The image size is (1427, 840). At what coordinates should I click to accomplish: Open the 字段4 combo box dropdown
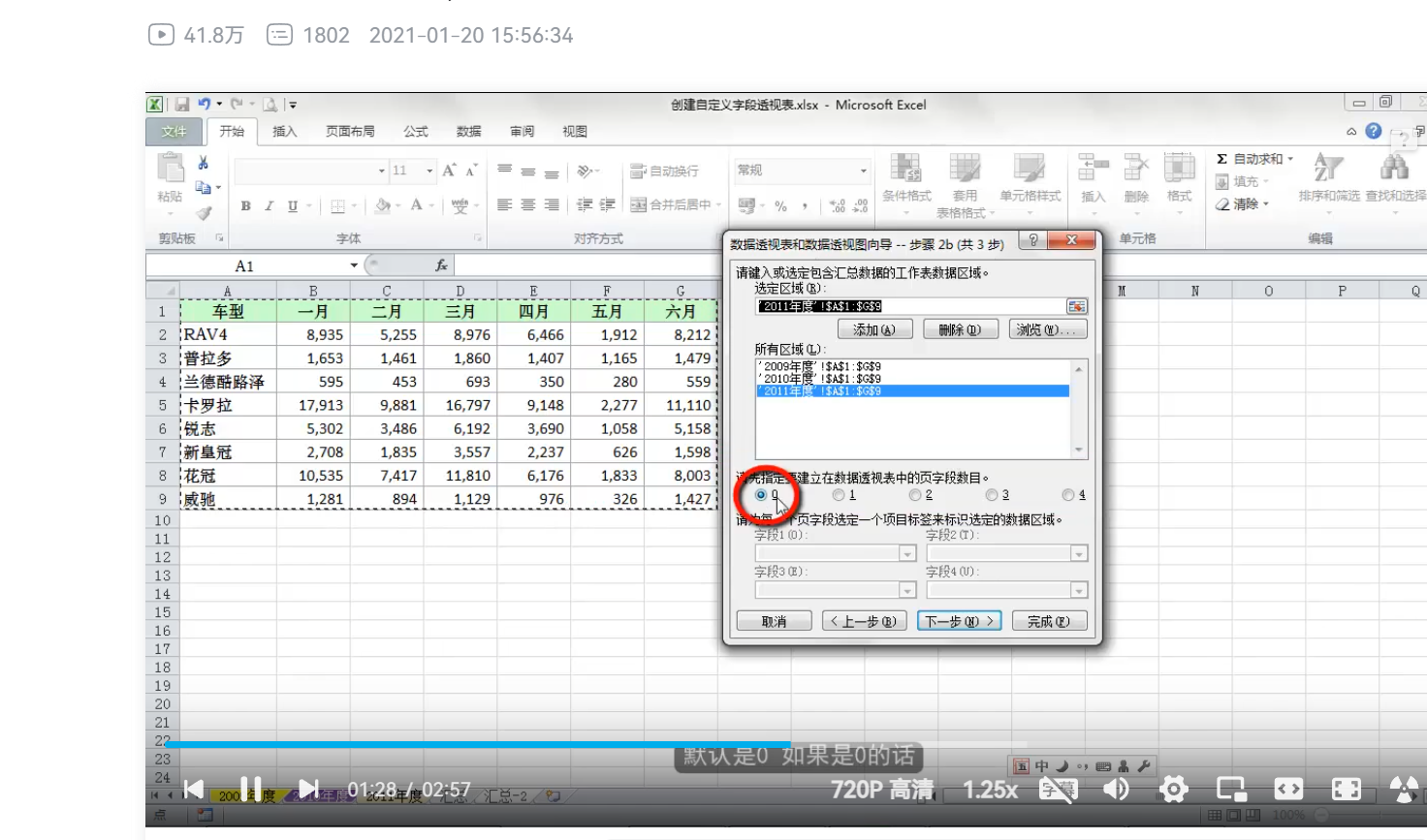click(x=1079, y=590)
